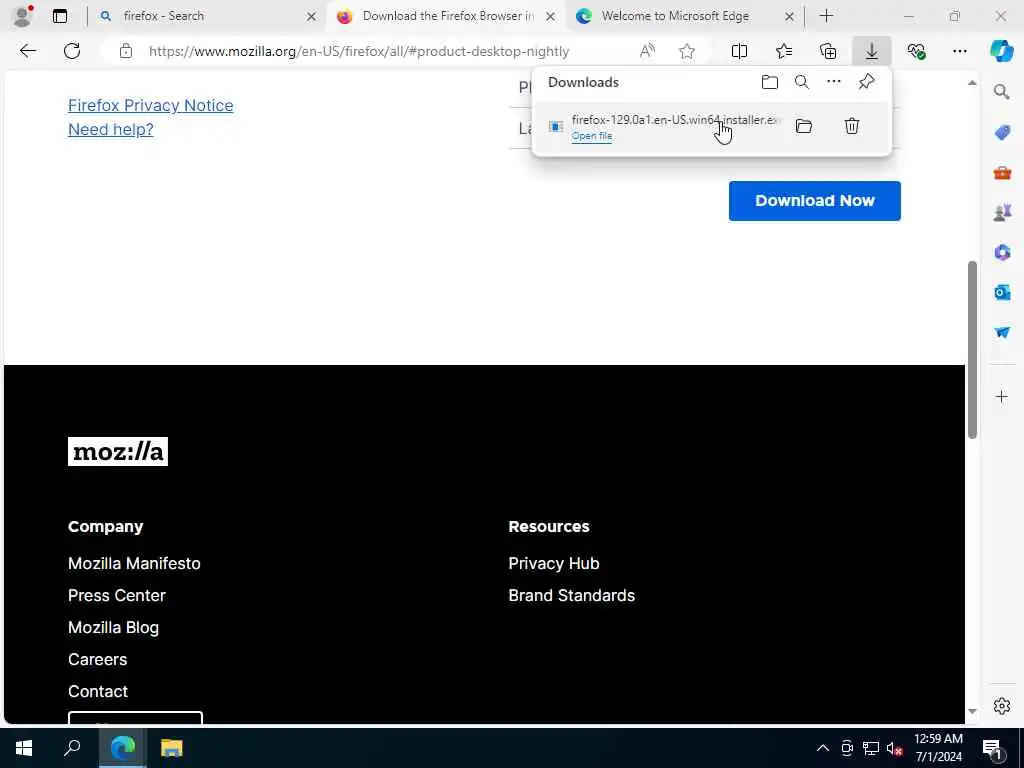Open sidebar Shopping tag icon
This screenshot has height=768, width=1024.
[1002, 133]
